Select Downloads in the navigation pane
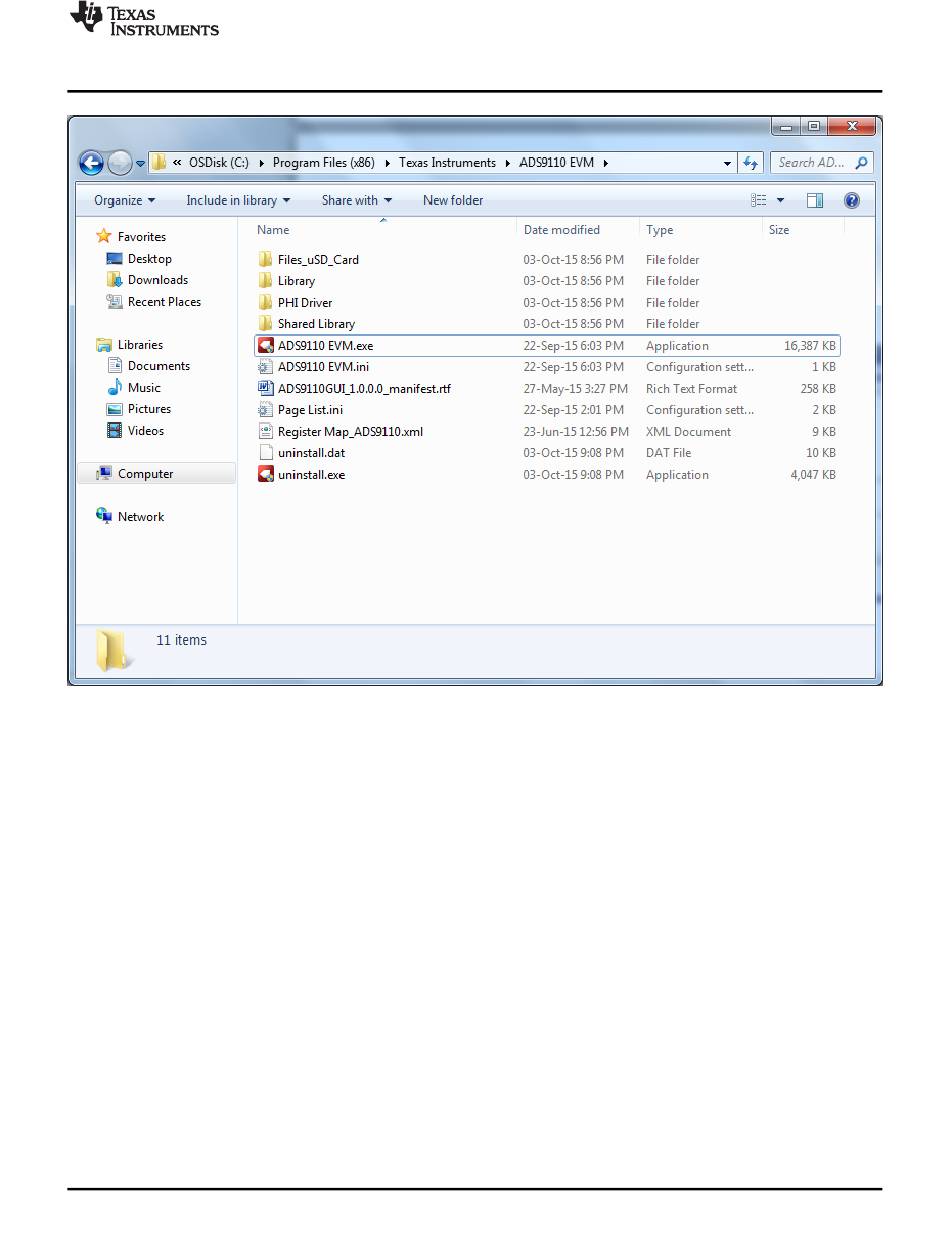This screenshot has width=950, height=1241. tap(158, 280)
